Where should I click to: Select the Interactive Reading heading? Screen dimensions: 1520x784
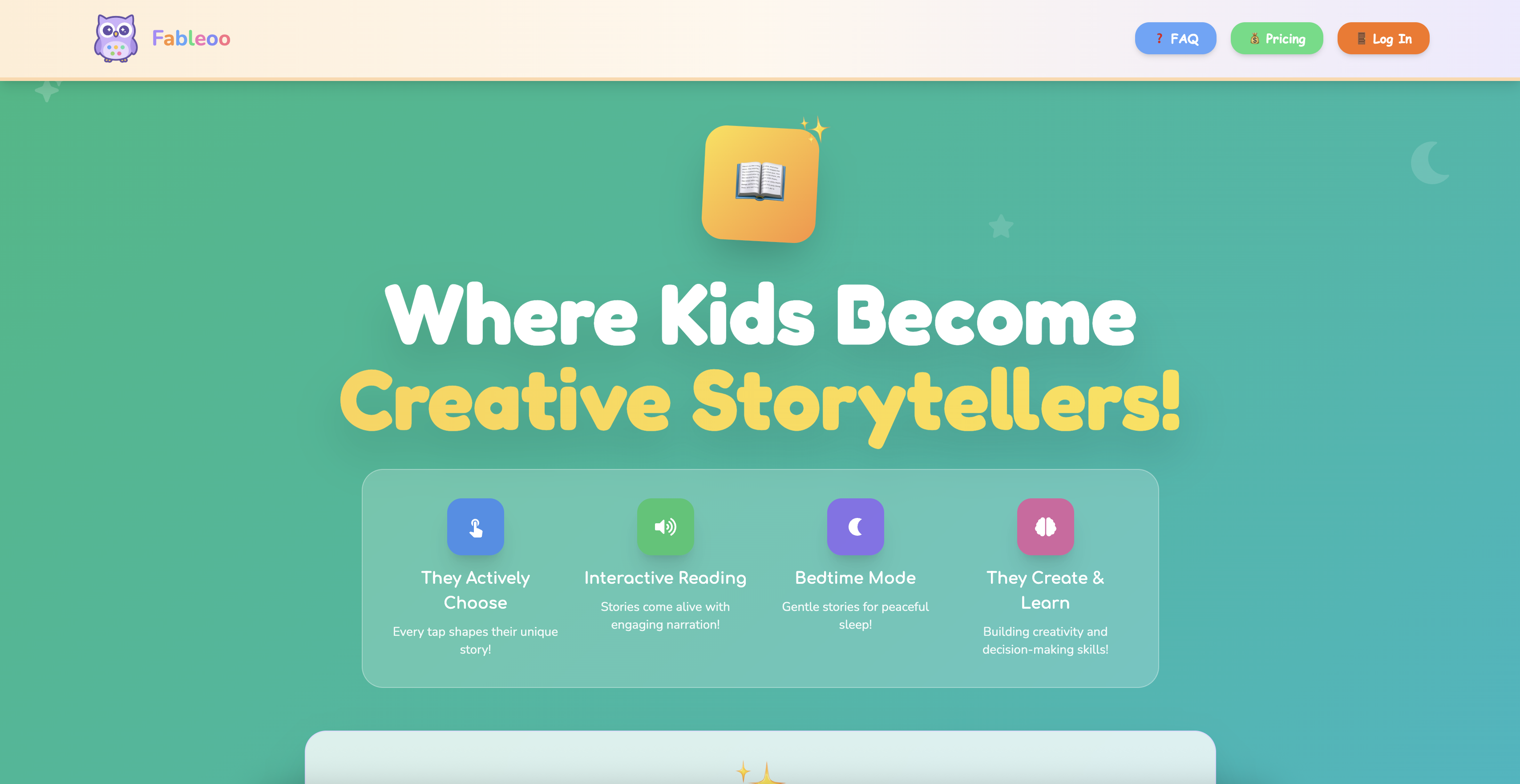[x=665, y=578]
